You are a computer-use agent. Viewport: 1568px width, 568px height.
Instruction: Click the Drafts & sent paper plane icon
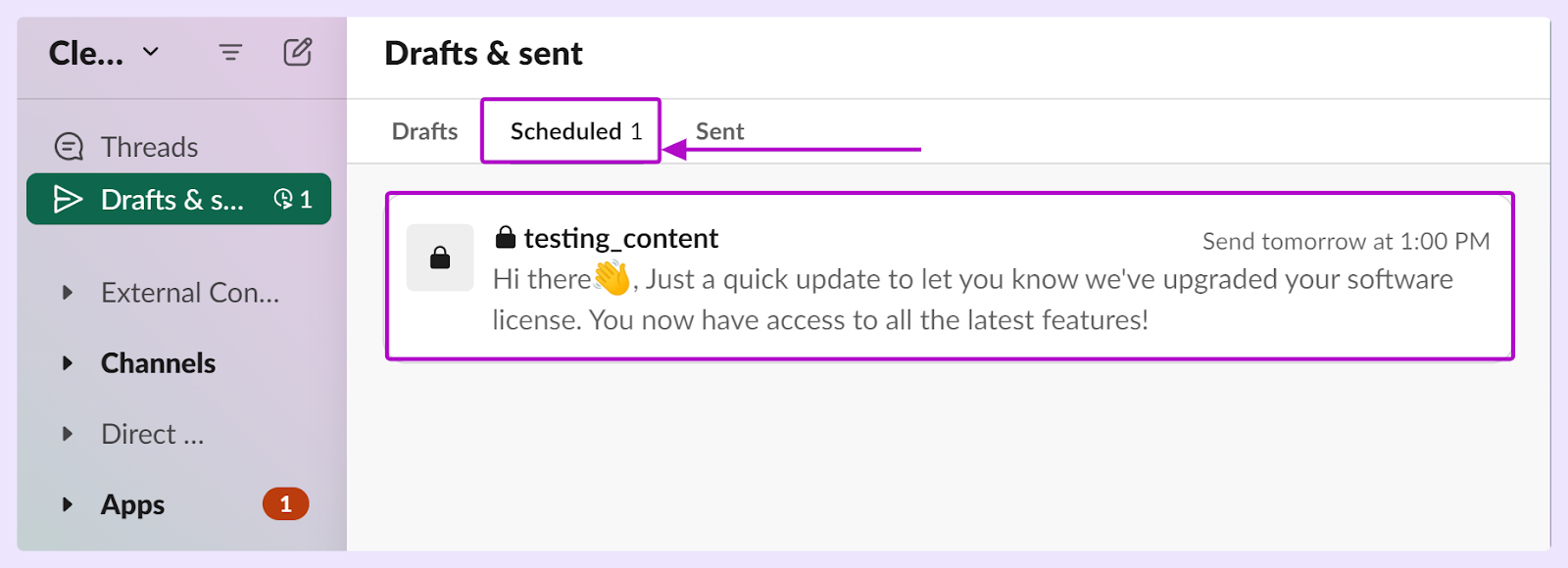(68, 200)
